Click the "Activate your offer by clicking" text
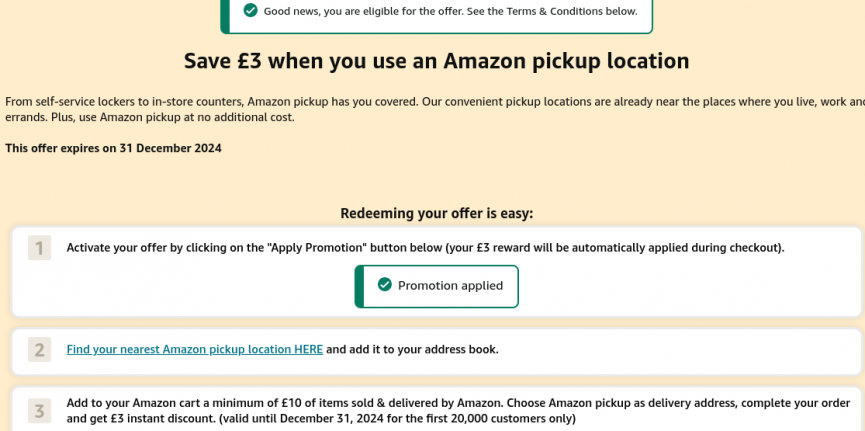The image size is (865, 431). click(160, 247)
